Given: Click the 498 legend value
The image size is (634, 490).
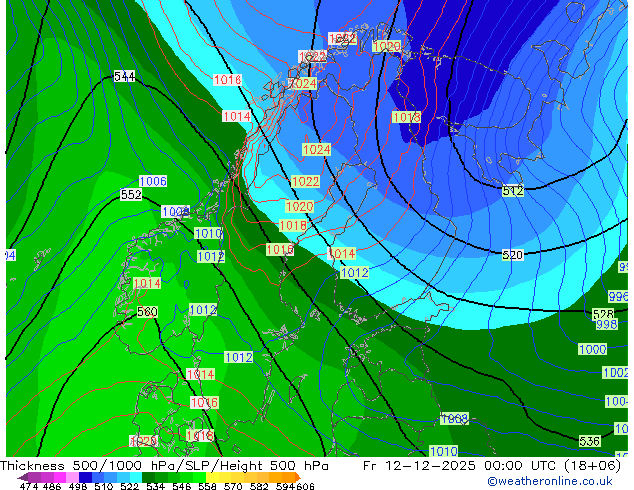Looking at the screenshot, I should [78, 486].
